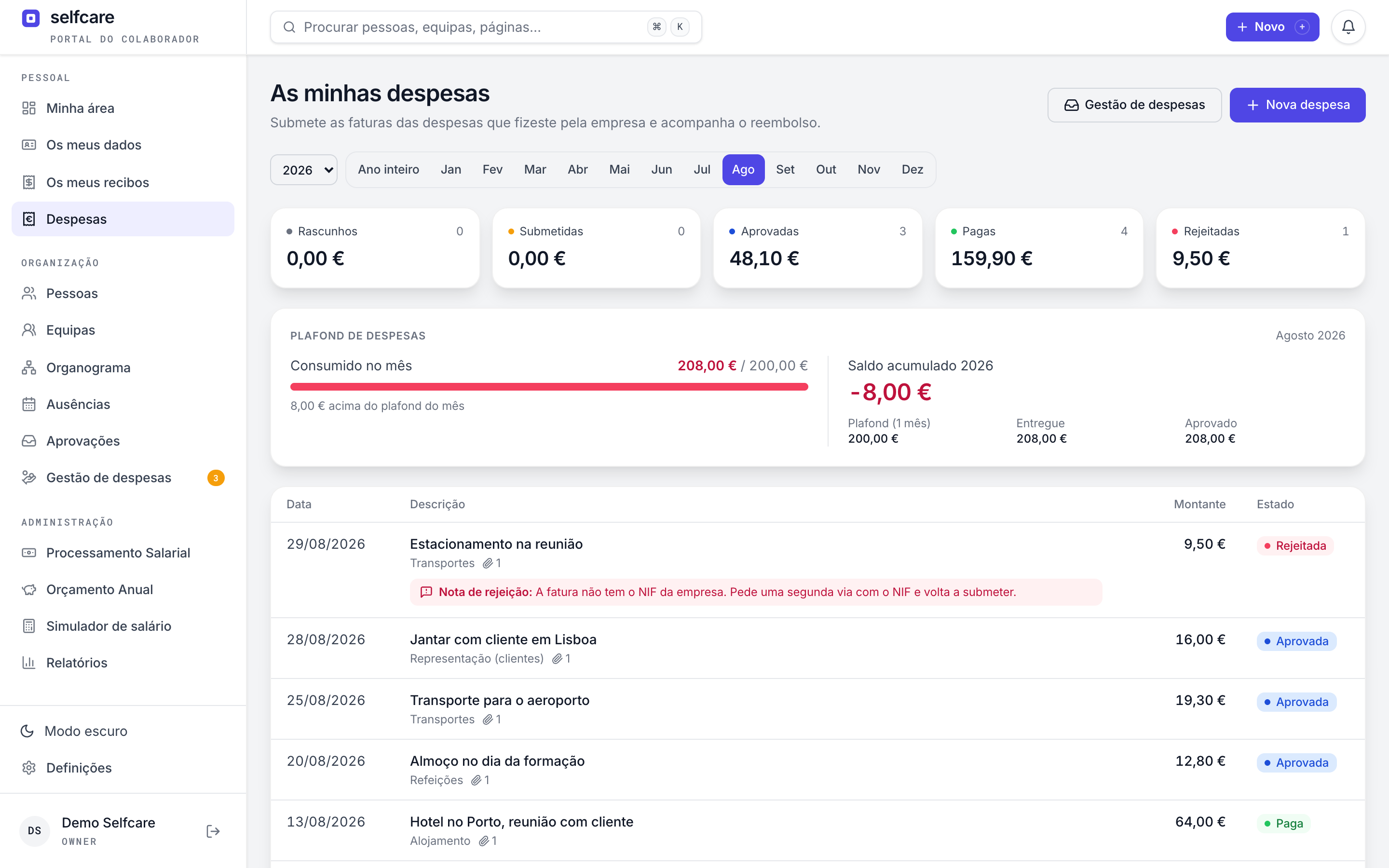Viewport: 1389px width, 868px height.
Task: Click the Montante column header
Action: tap(1199, 504)
